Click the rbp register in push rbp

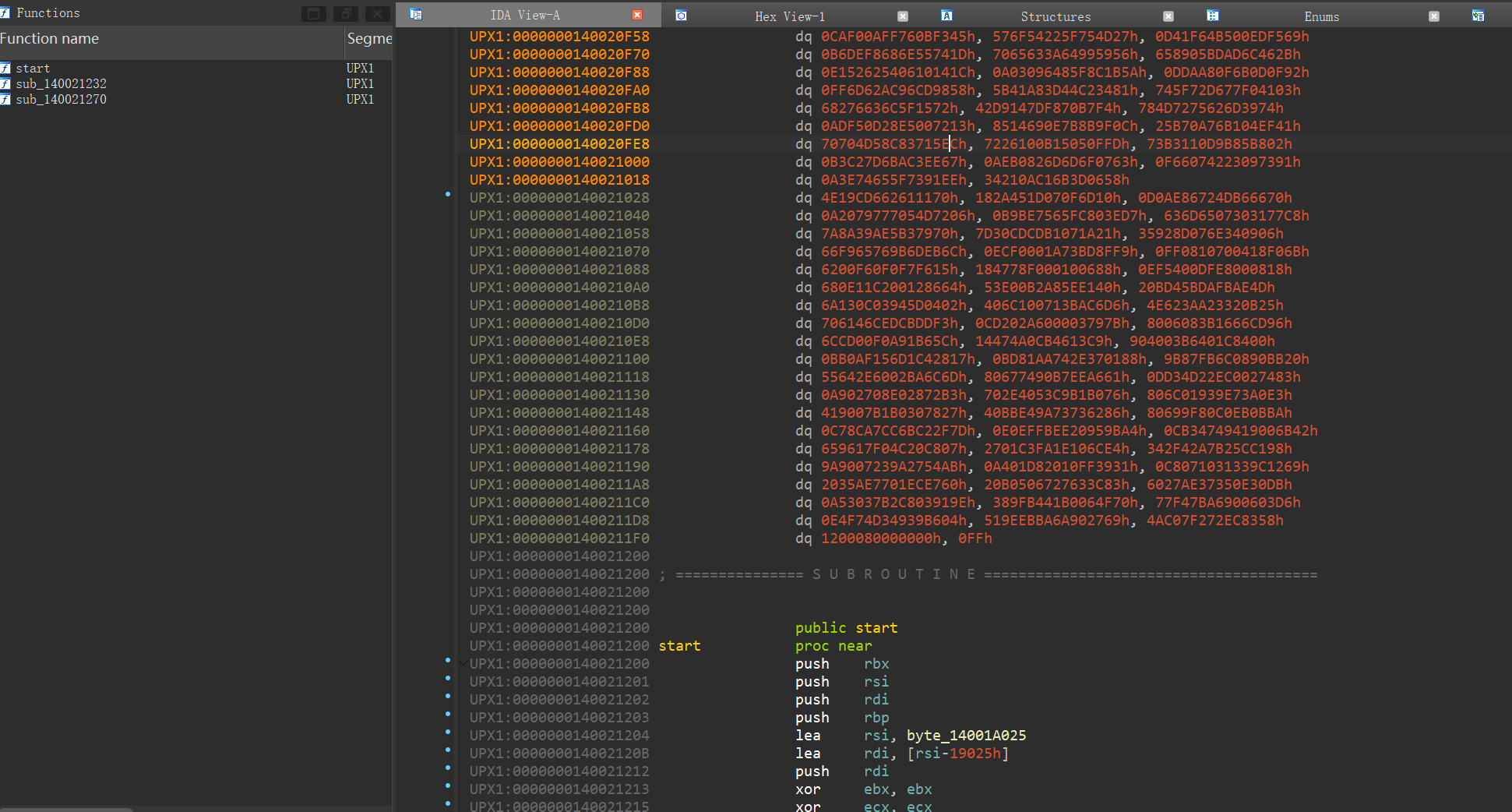(876, 718)
